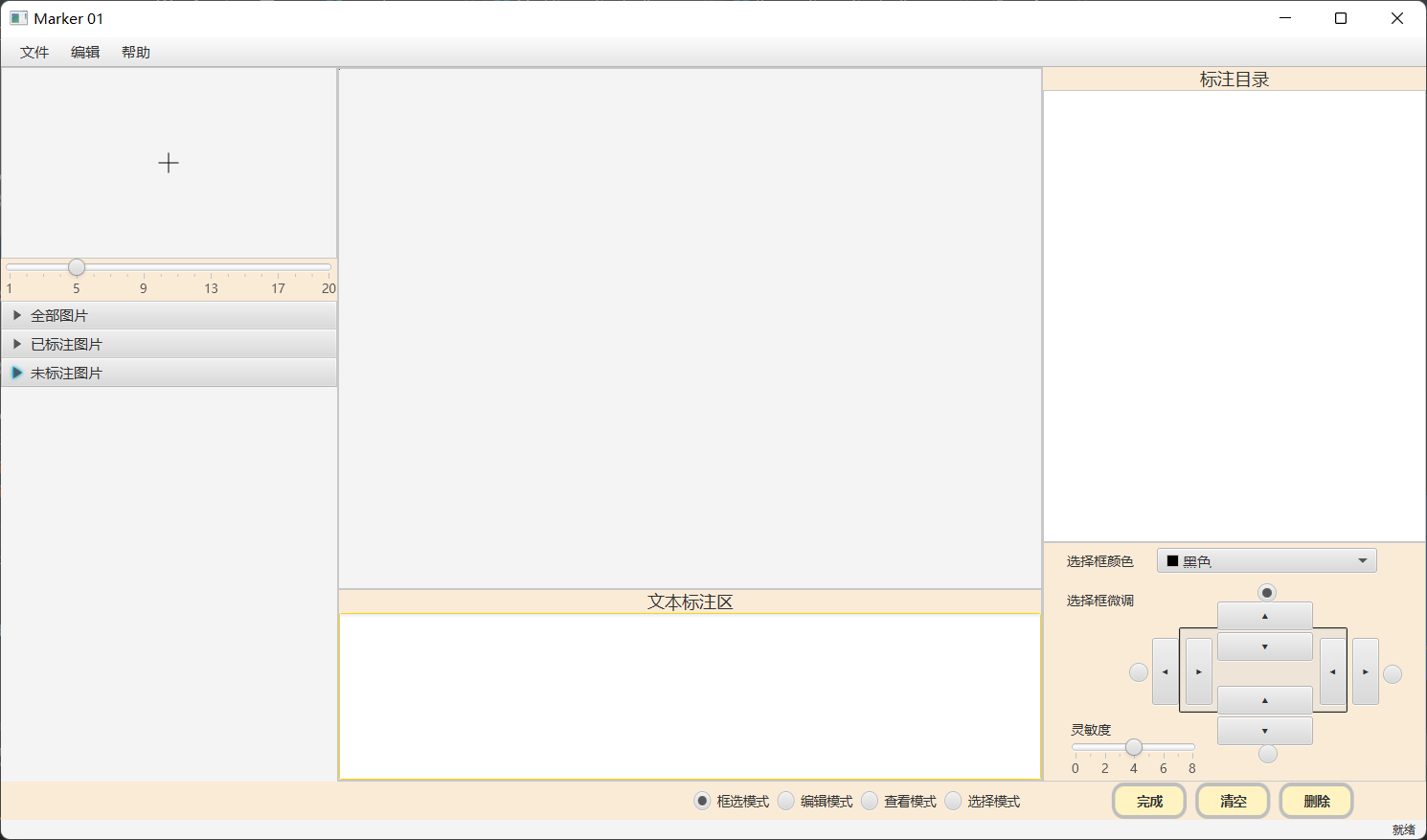The width and height of the screenshot is (1427, 840).
Task: Open the 帮助 menu
Action: 136,53
